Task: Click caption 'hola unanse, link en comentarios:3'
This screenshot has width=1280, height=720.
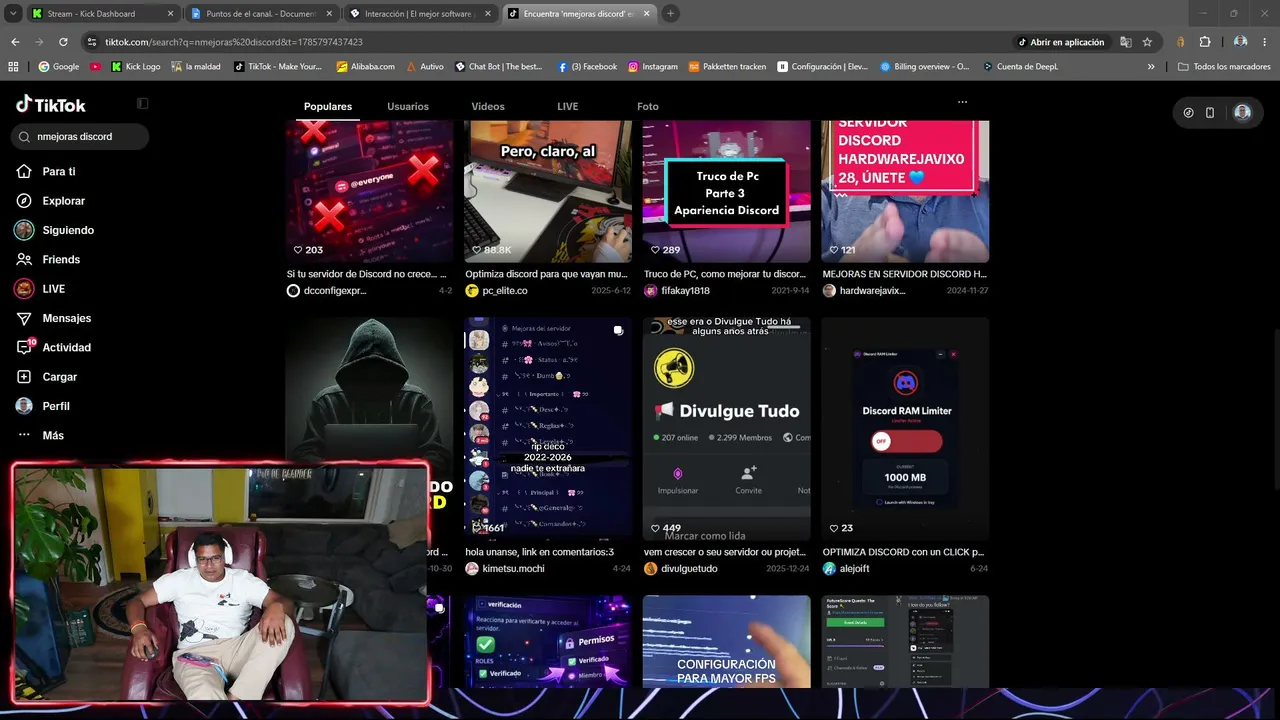Action: [x=539, y=552]
